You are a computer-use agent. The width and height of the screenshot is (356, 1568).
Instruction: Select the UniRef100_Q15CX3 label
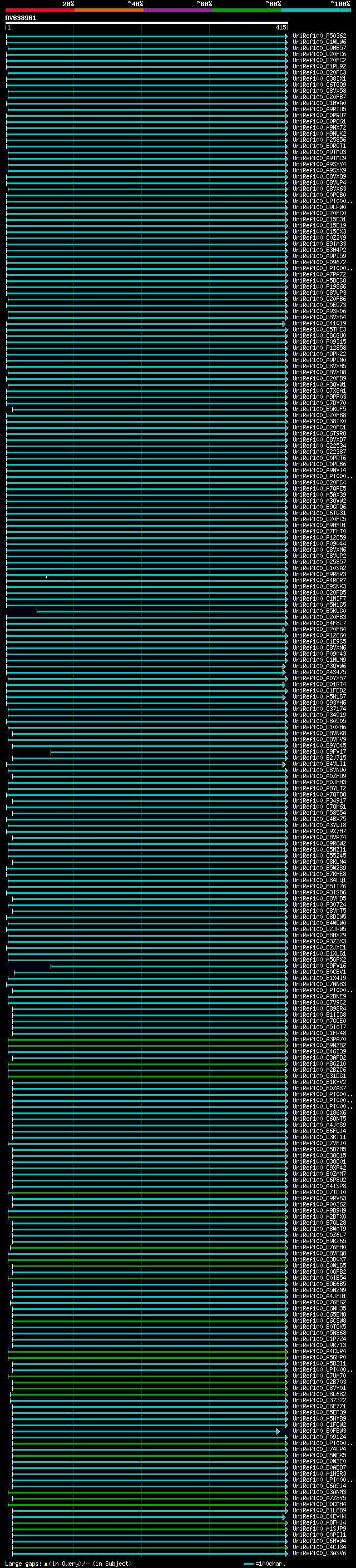(x=319, y=232)
